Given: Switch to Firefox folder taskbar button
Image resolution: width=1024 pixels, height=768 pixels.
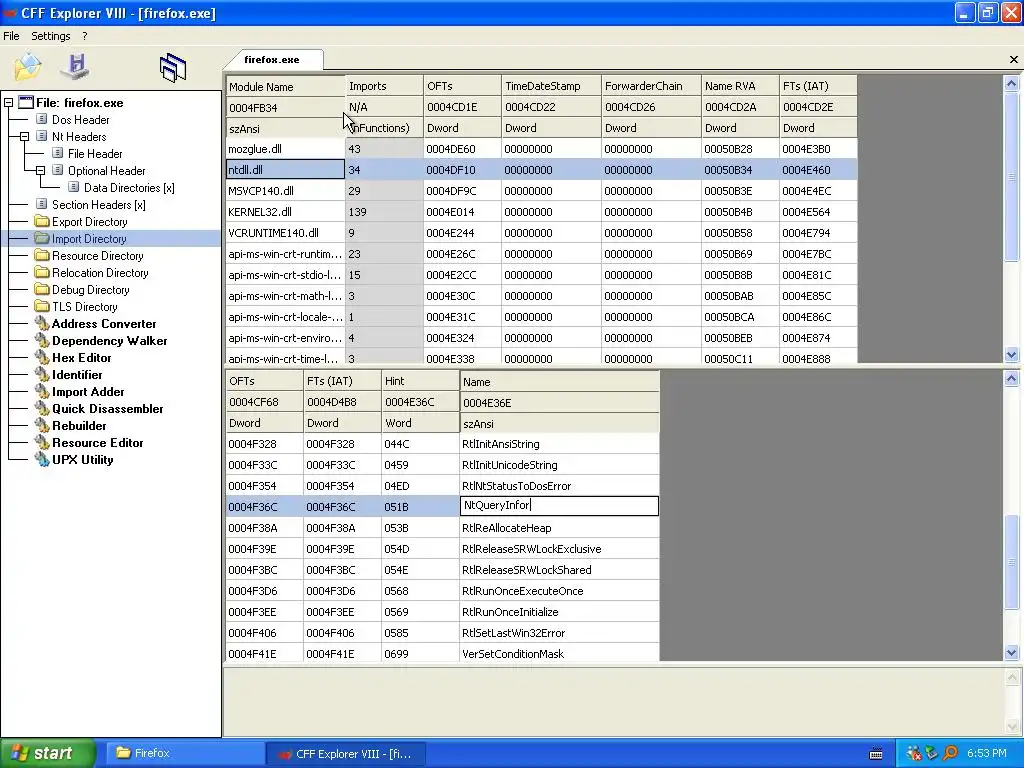Looking at the screenshot, I should (x=185, y=753).
